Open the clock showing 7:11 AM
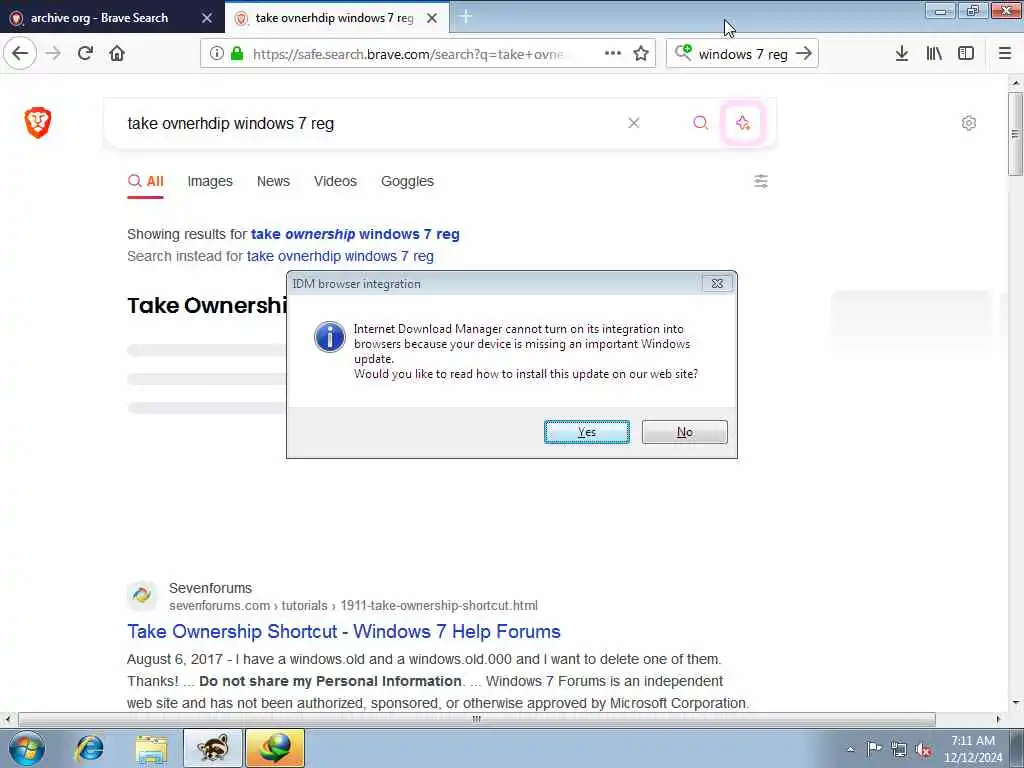The height and width of the screenshot is (768, 1024). click(973, 749)
